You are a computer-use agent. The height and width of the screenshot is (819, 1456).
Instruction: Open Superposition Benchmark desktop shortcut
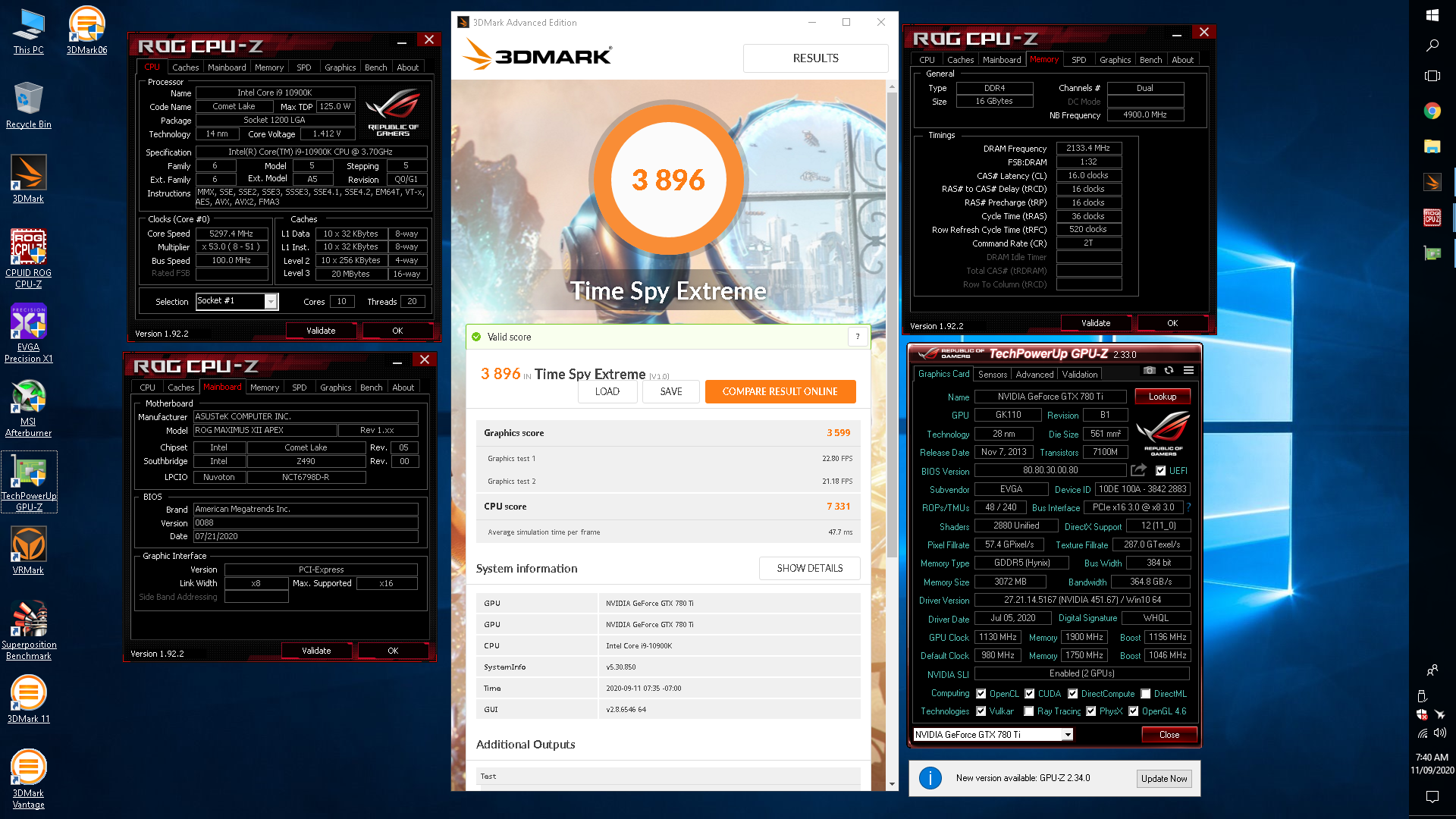coord(29,630)
